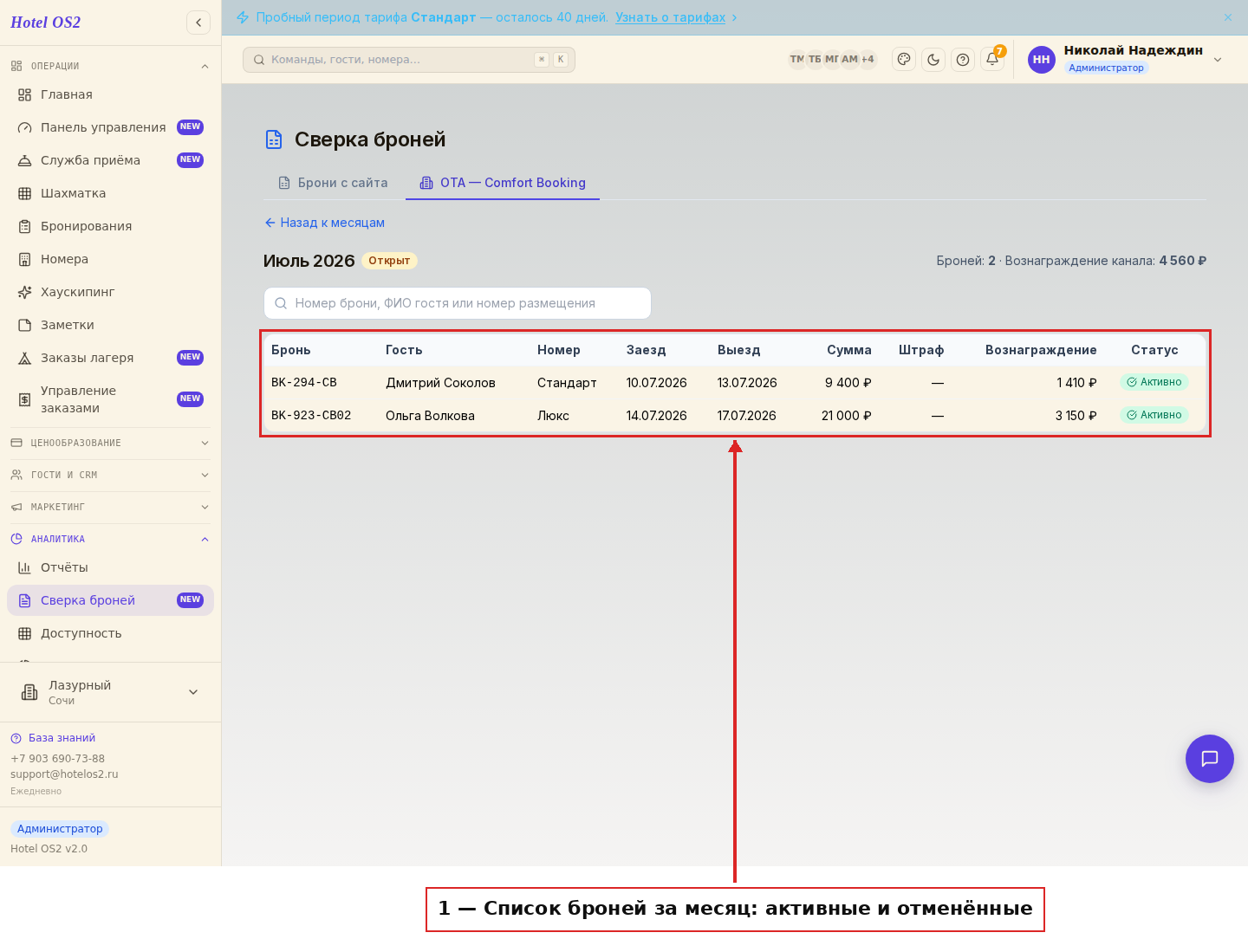
Task: Open the База знаний link
Action: tap(53, 738)
